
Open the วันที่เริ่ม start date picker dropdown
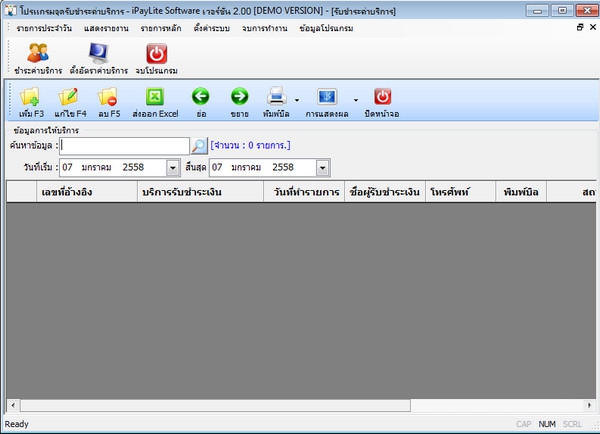coord(173,168)
